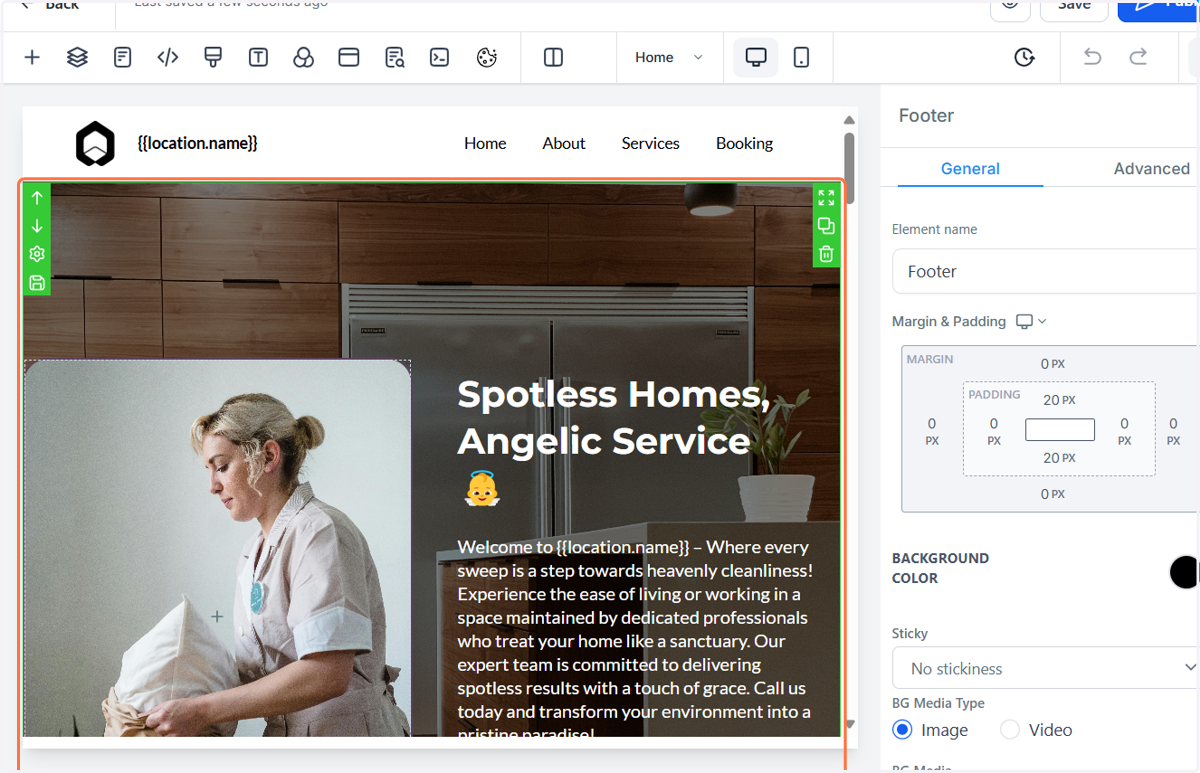Open the color palette icon
The width and height of the screenshot is (1200, 773).
[486, 57]
